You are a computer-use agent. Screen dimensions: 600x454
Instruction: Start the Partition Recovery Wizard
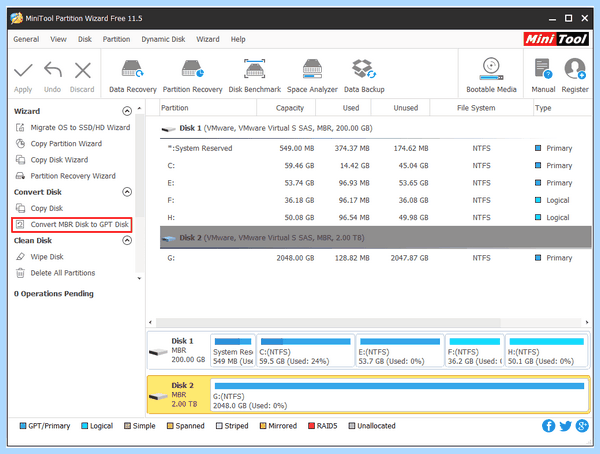[x=65, y=176]
